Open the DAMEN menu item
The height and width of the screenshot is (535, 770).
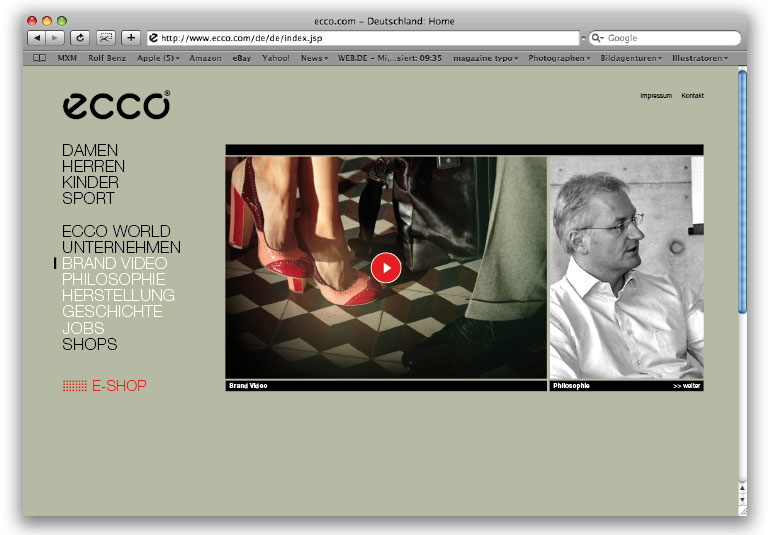(90, 150)
